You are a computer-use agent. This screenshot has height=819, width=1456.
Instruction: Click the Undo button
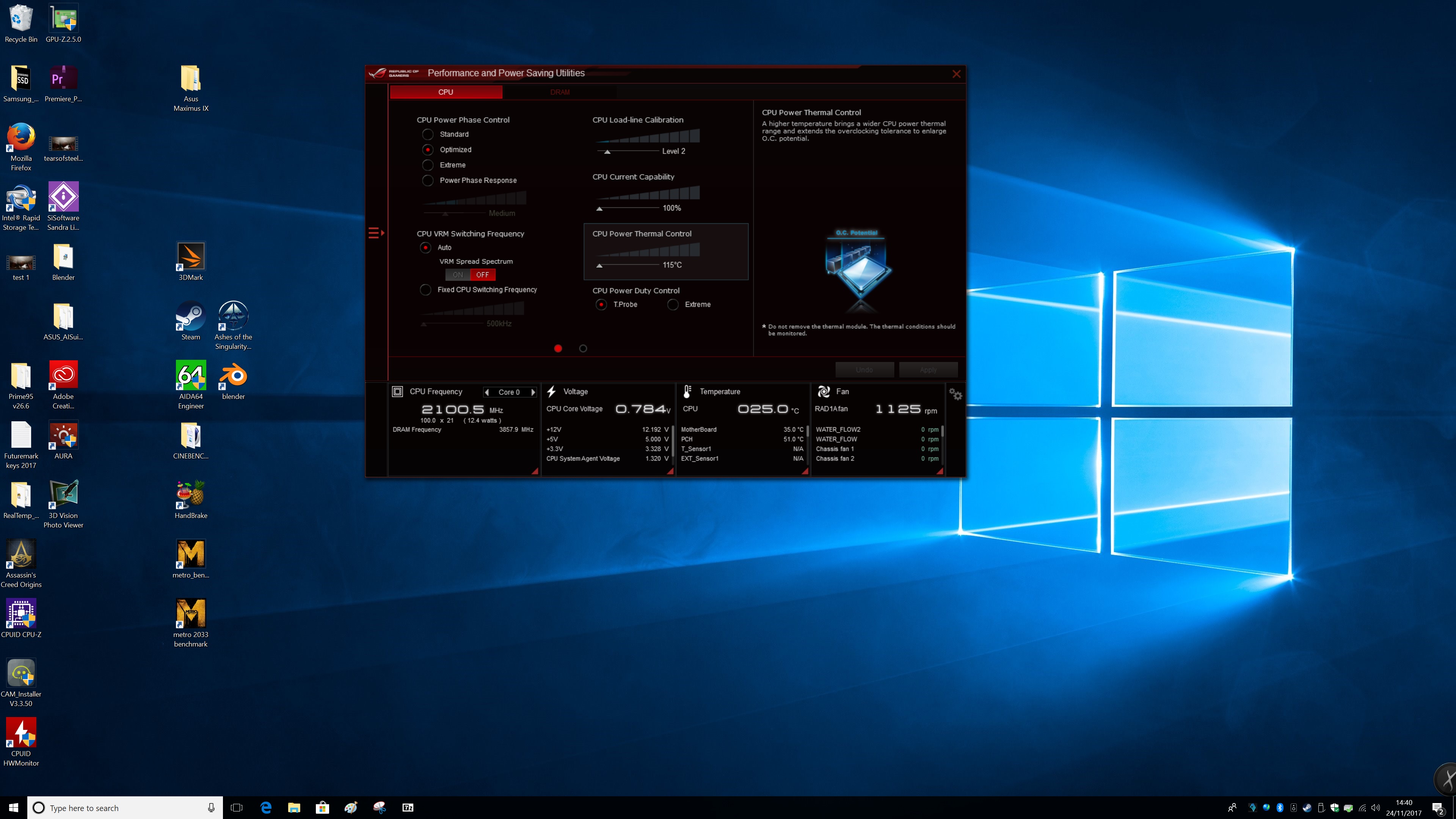864,370
